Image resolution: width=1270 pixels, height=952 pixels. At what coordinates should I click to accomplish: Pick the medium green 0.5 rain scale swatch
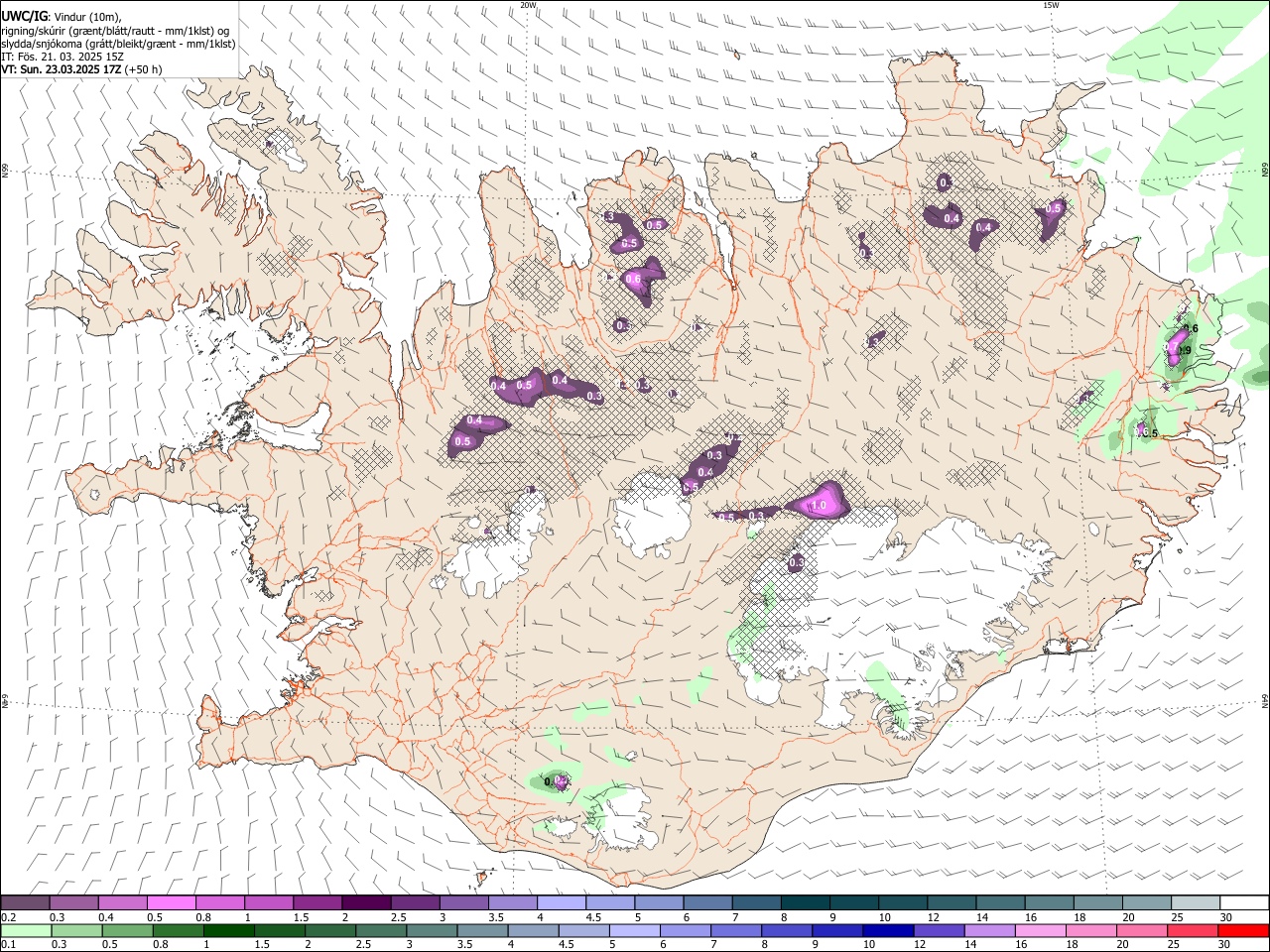click(128, 931)
